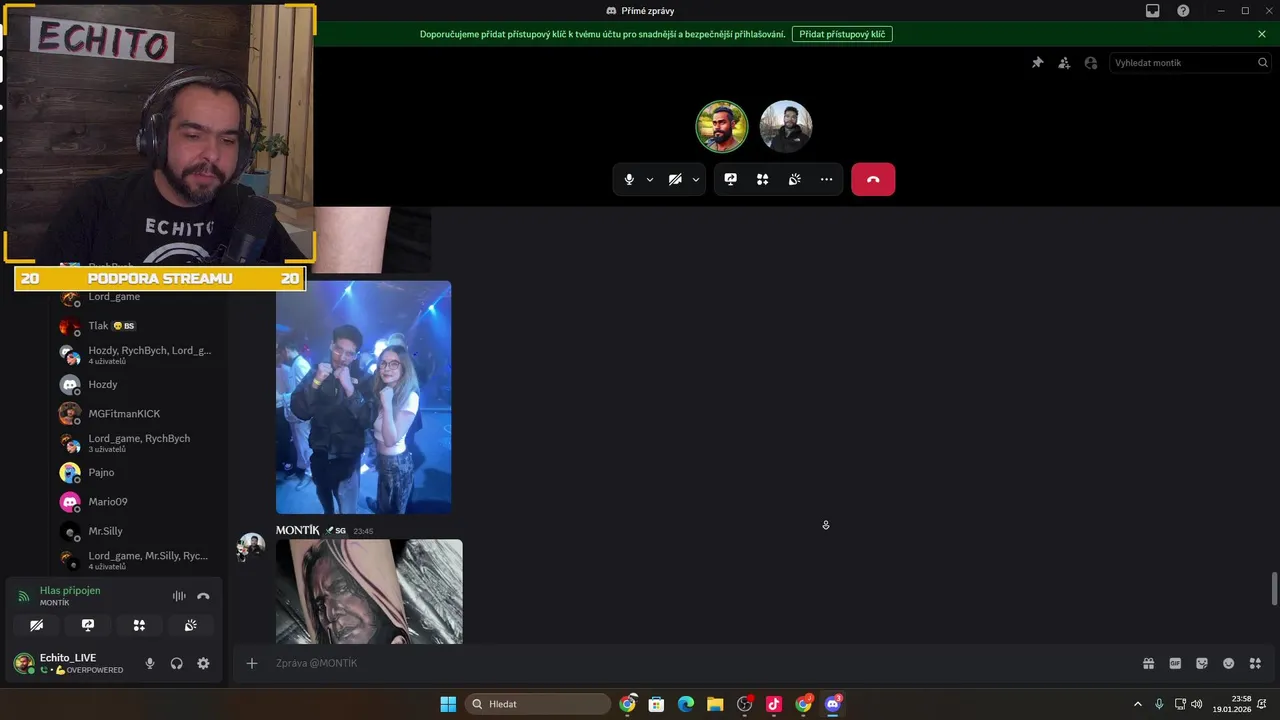Focus Zpráva @MONTÍK message field

700,663
